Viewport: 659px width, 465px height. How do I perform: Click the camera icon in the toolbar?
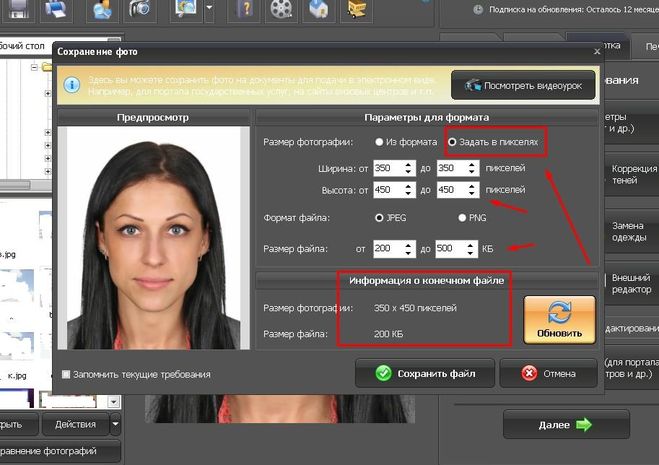(x=139, y=10)
